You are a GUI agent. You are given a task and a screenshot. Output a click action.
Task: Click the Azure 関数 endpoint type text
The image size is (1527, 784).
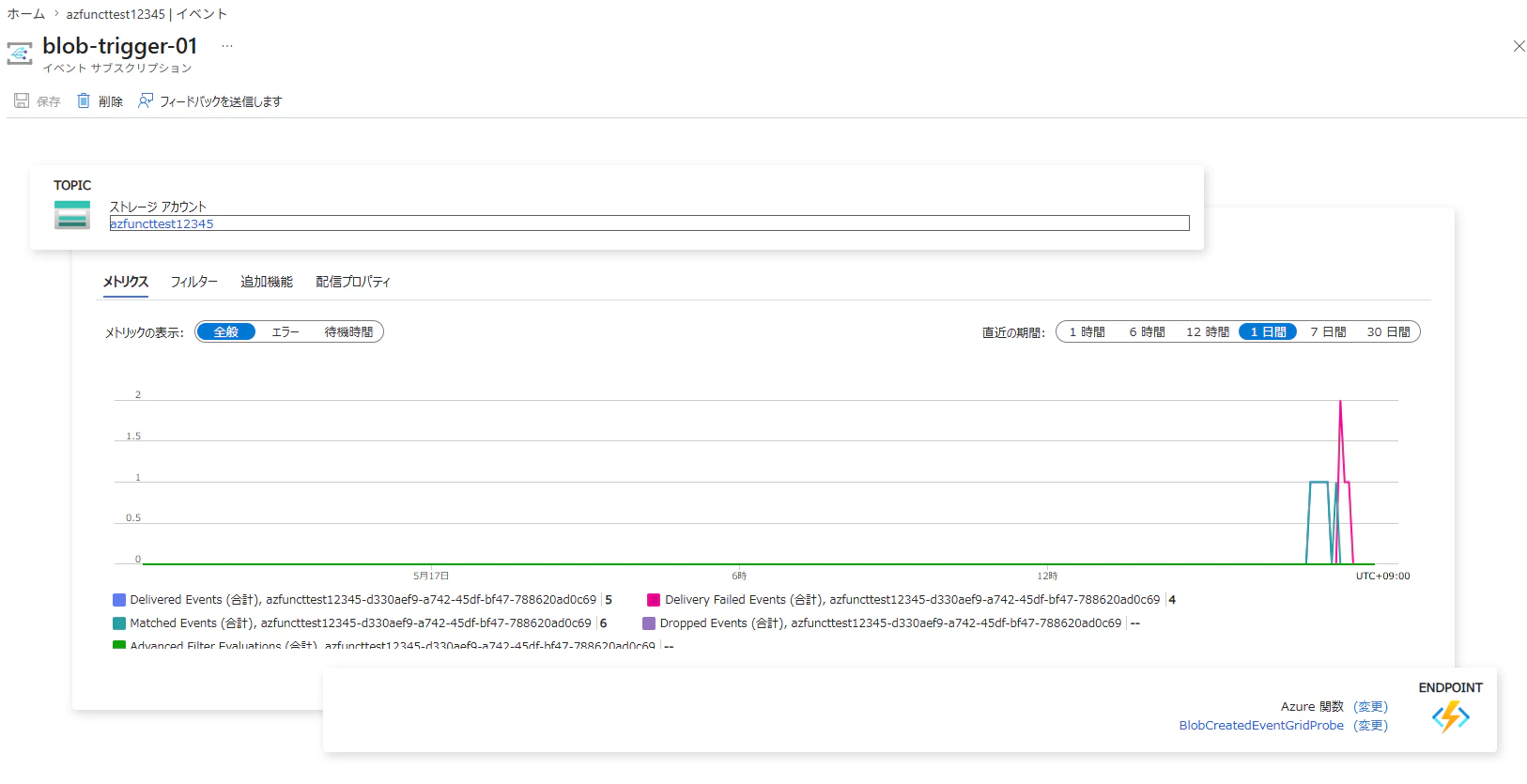[1312, 707]
